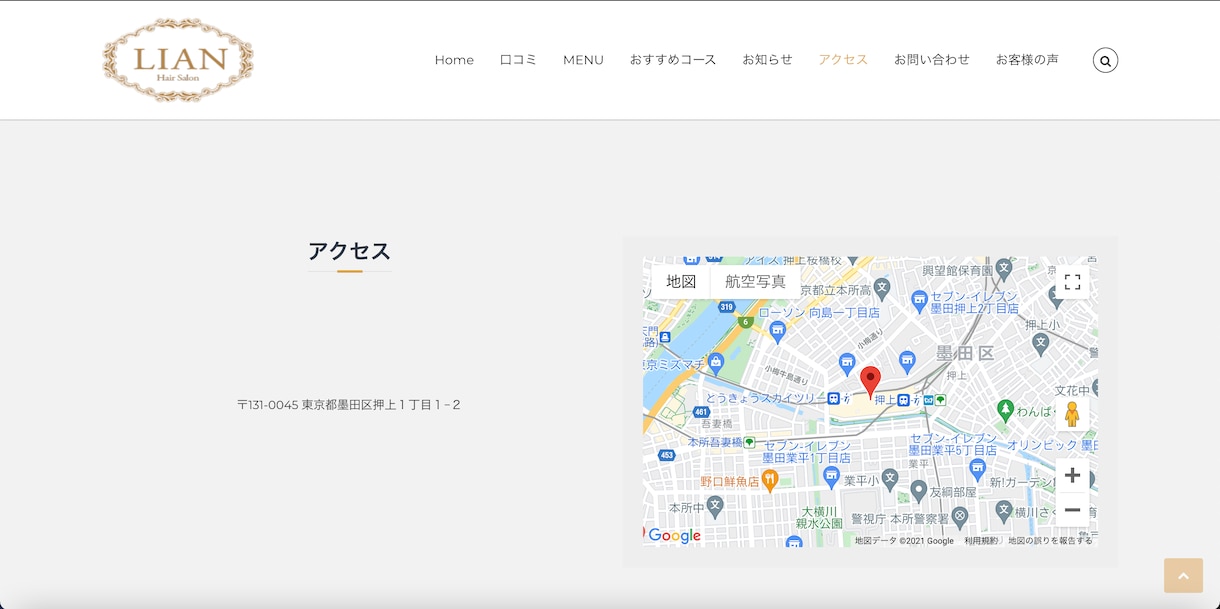Click the salon address text 〒131-0045

[349, 405]
